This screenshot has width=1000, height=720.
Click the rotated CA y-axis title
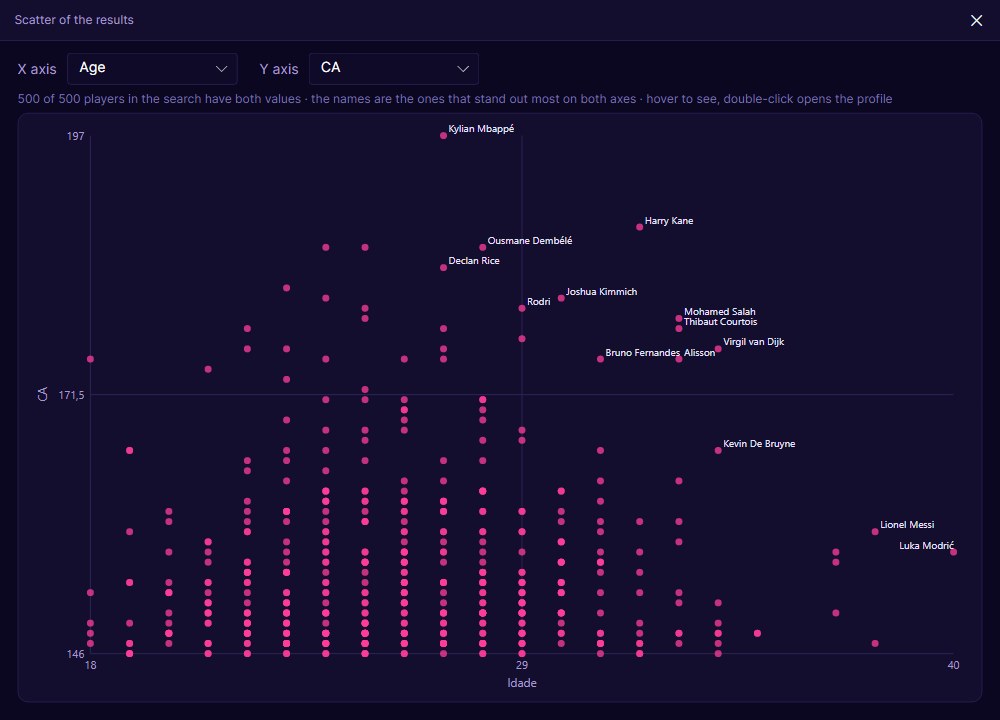[x=42, y=395]
